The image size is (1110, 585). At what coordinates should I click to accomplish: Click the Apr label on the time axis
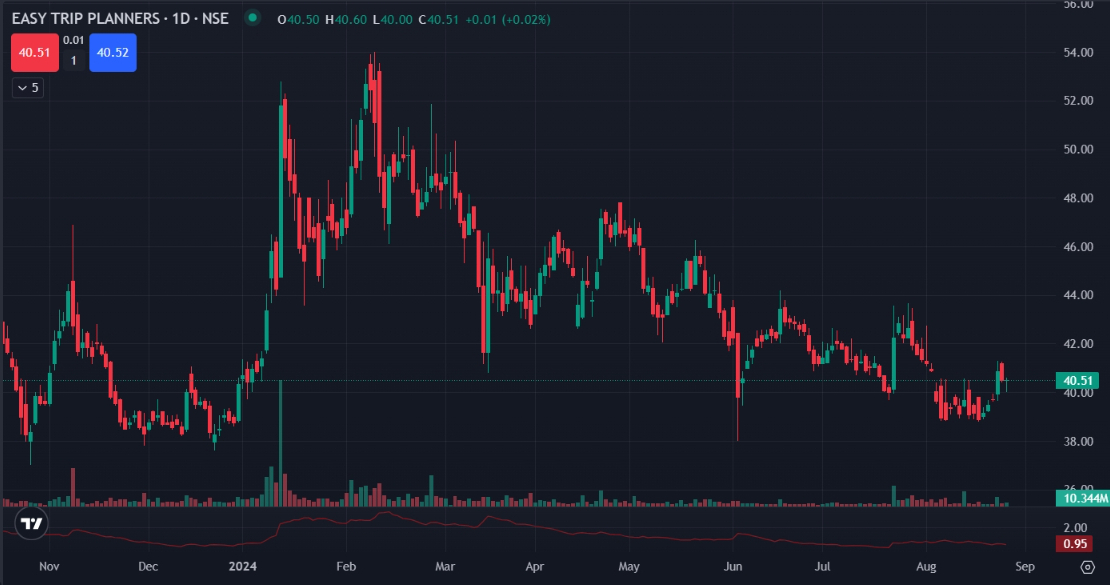pos(534,567)
